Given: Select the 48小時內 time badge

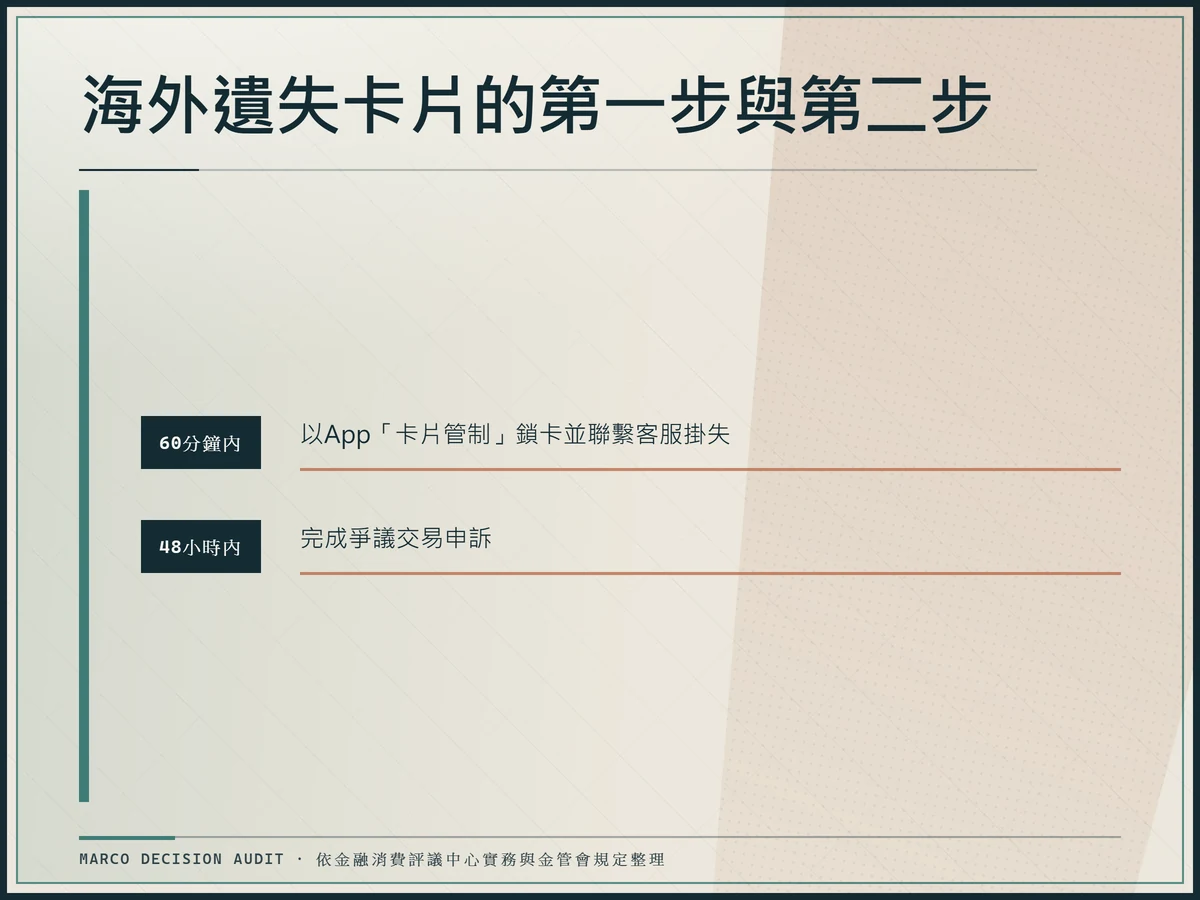Looking at the screenshot, I should click(201, 546).
